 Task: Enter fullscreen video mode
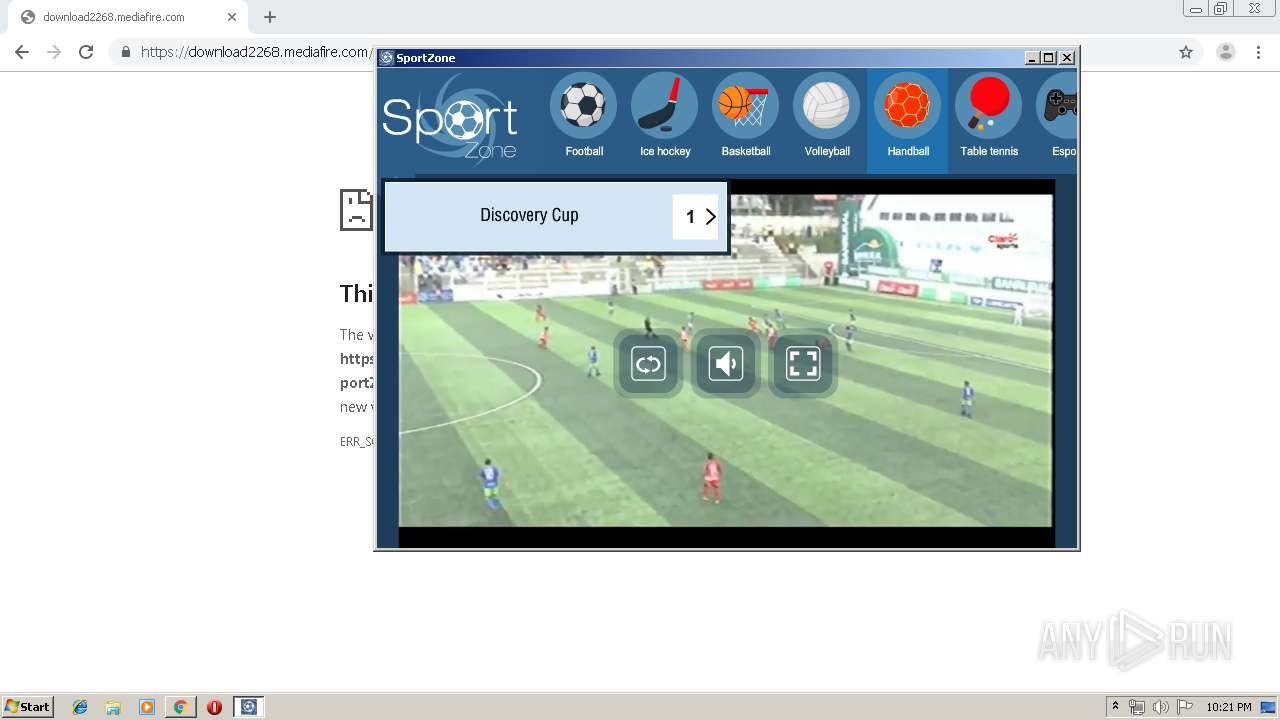(x=803, y=364)
